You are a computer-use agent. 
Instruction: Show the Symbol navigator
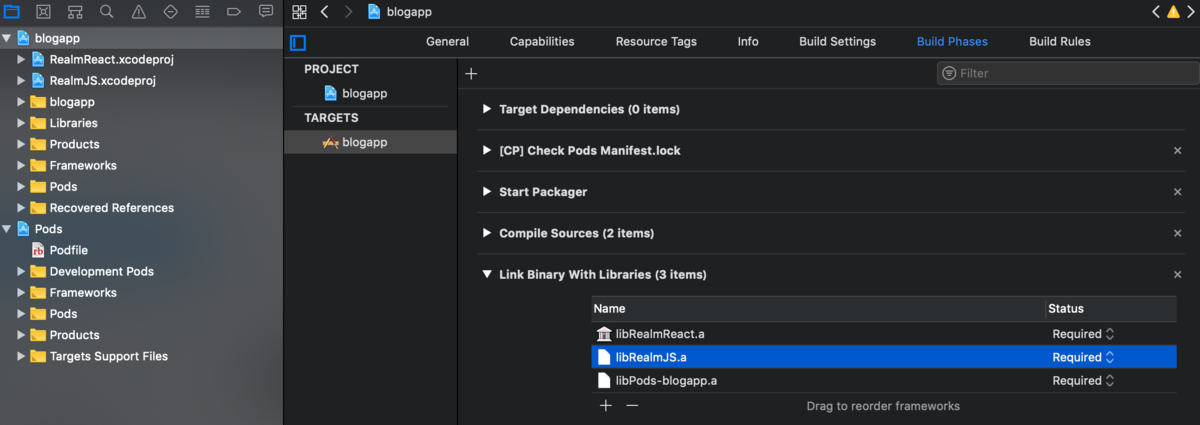[x=75, y=12]
